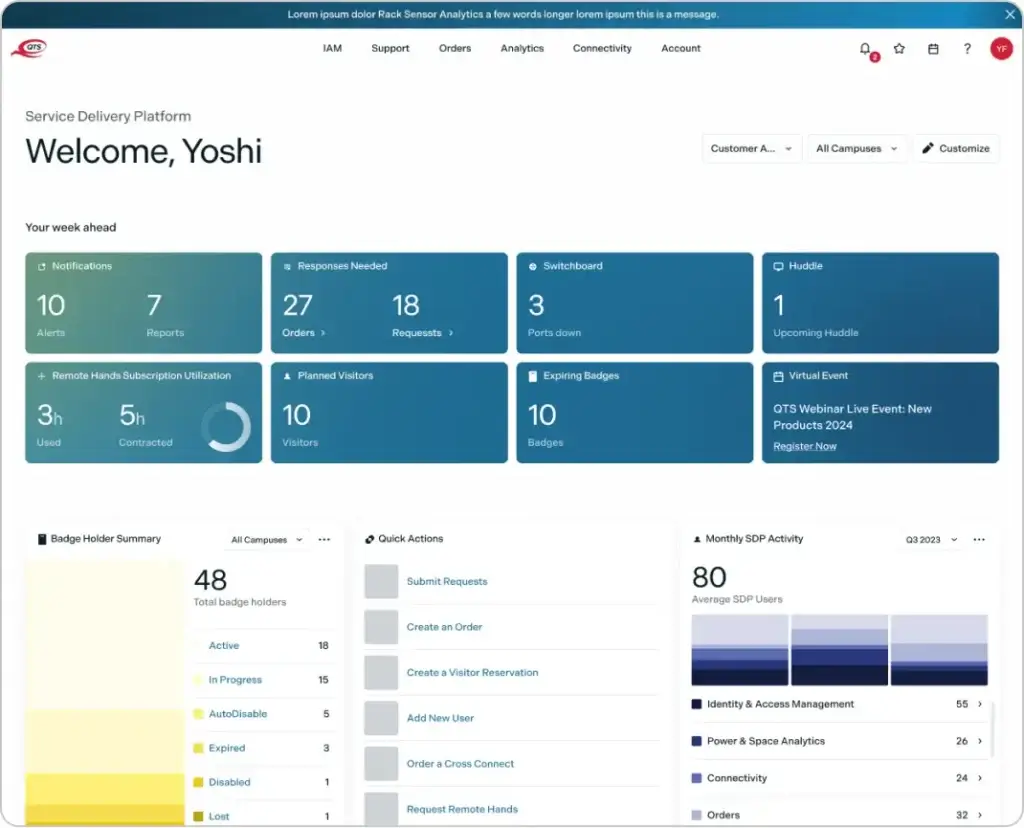The width and height of the screenshot is (1024, 828).
Task: Open the notifications bell icon
Action: pos(865,49)
